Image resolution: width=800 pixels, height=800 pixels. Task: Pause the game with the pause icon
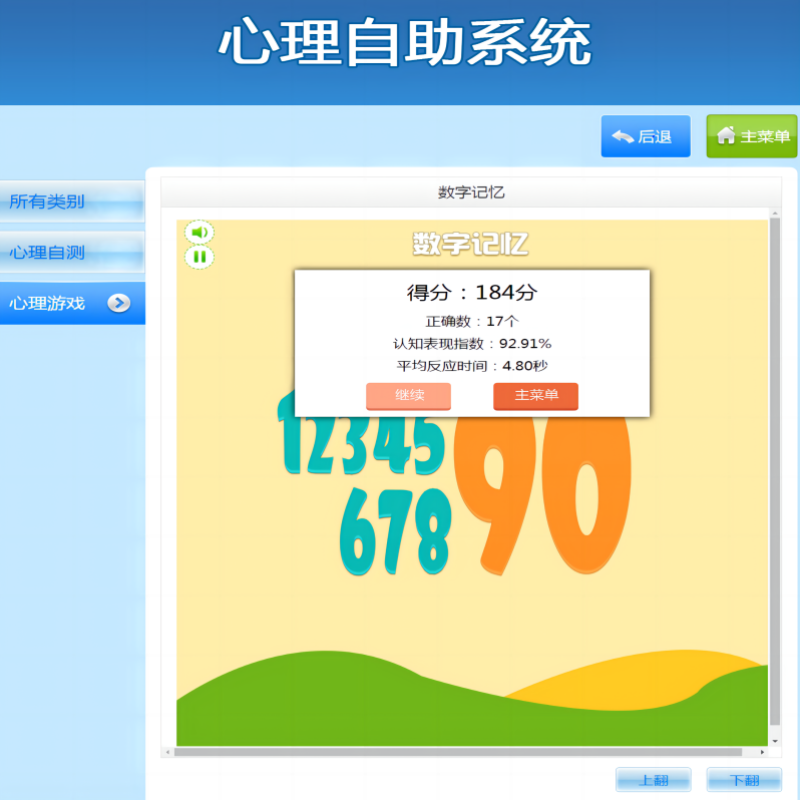pos(199,257)
